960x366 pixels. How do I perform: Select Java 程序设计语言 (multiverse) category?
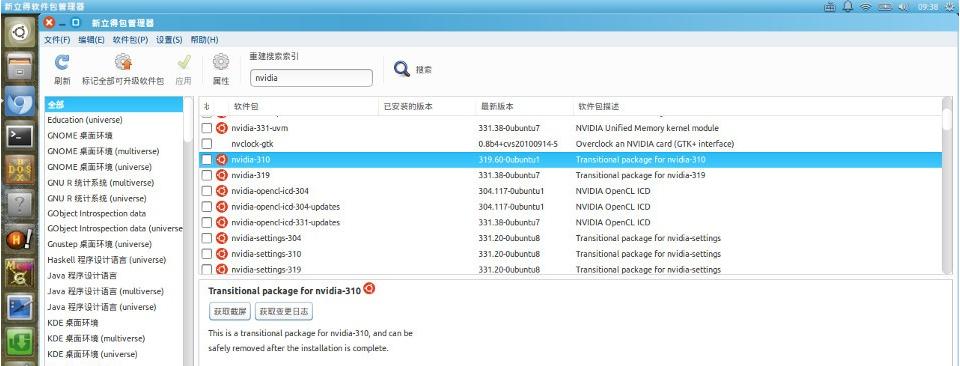(114, 291)
